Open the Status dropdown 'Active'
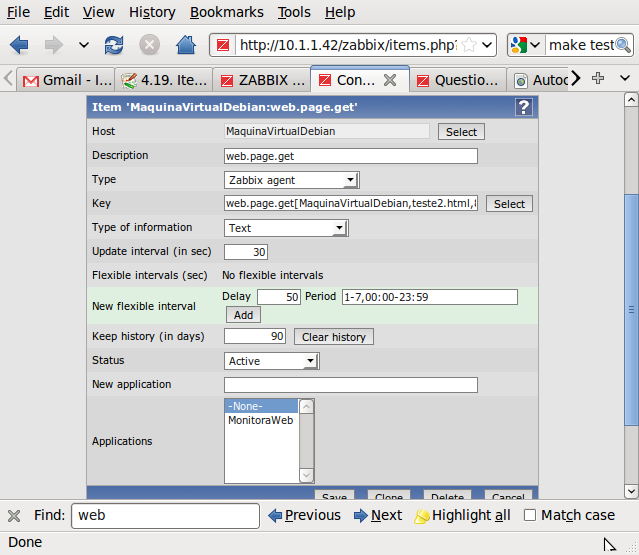 tap(271, 361)
